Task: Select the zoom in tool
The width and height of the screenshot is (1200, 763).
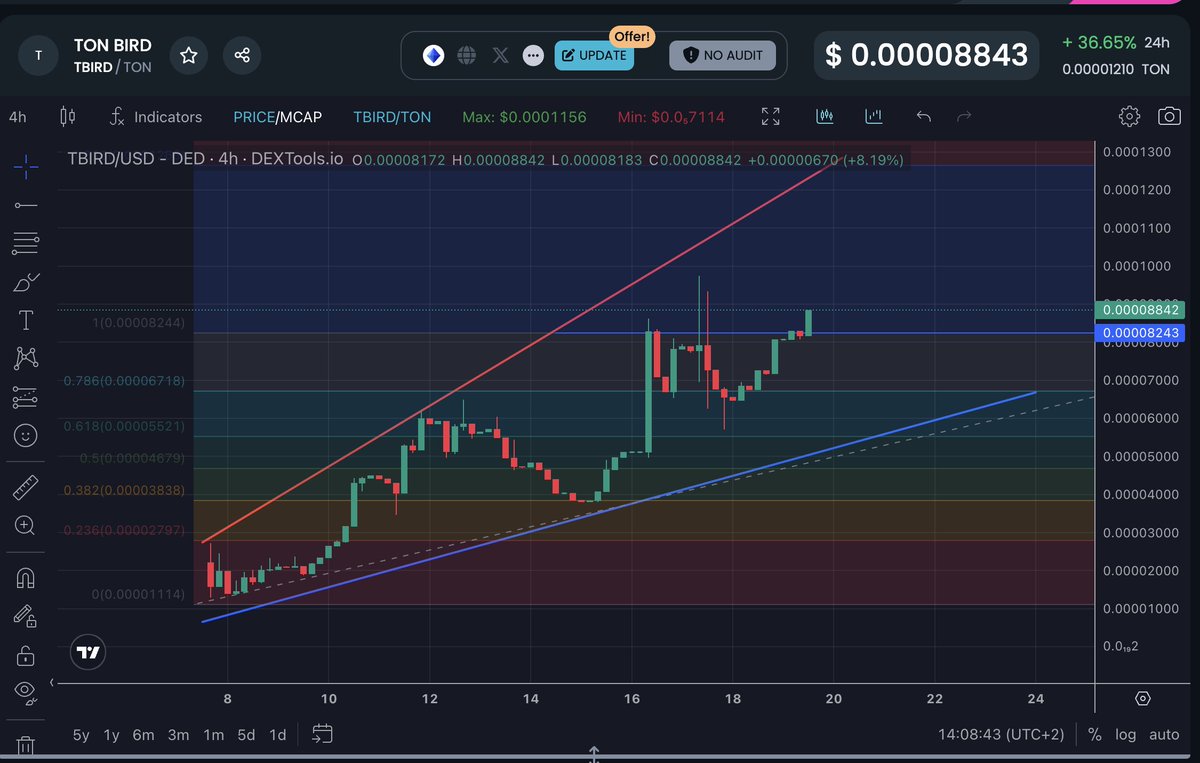Action: click(26, 525)
